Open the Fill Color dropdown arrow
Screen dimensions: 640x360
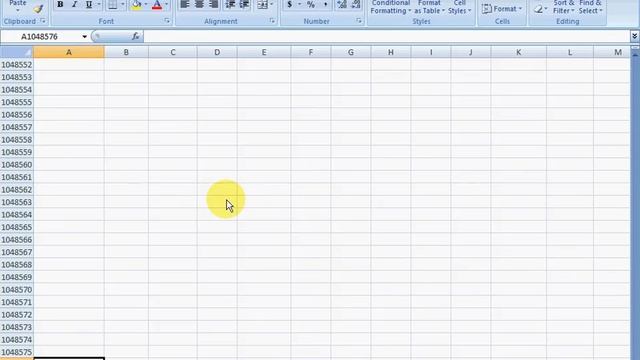pyautogui.click(x=146, y=4)
